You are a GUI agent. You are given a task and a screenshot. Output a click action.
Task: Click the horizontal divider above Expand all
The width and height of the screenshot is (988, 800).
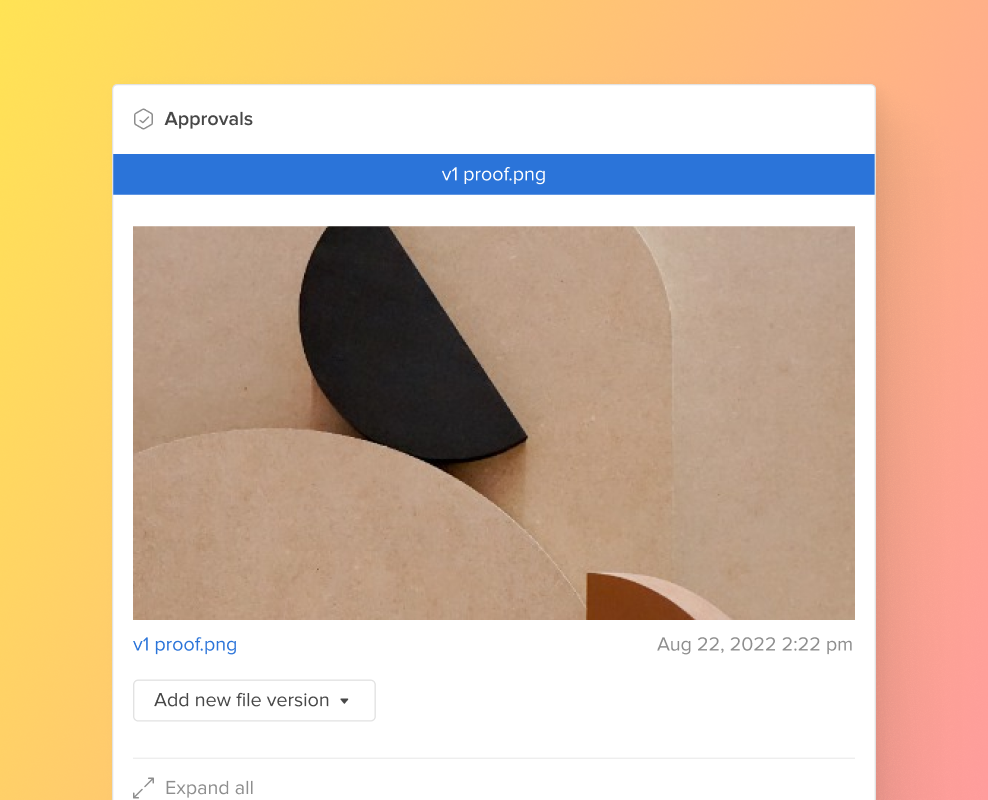[494, 758]
